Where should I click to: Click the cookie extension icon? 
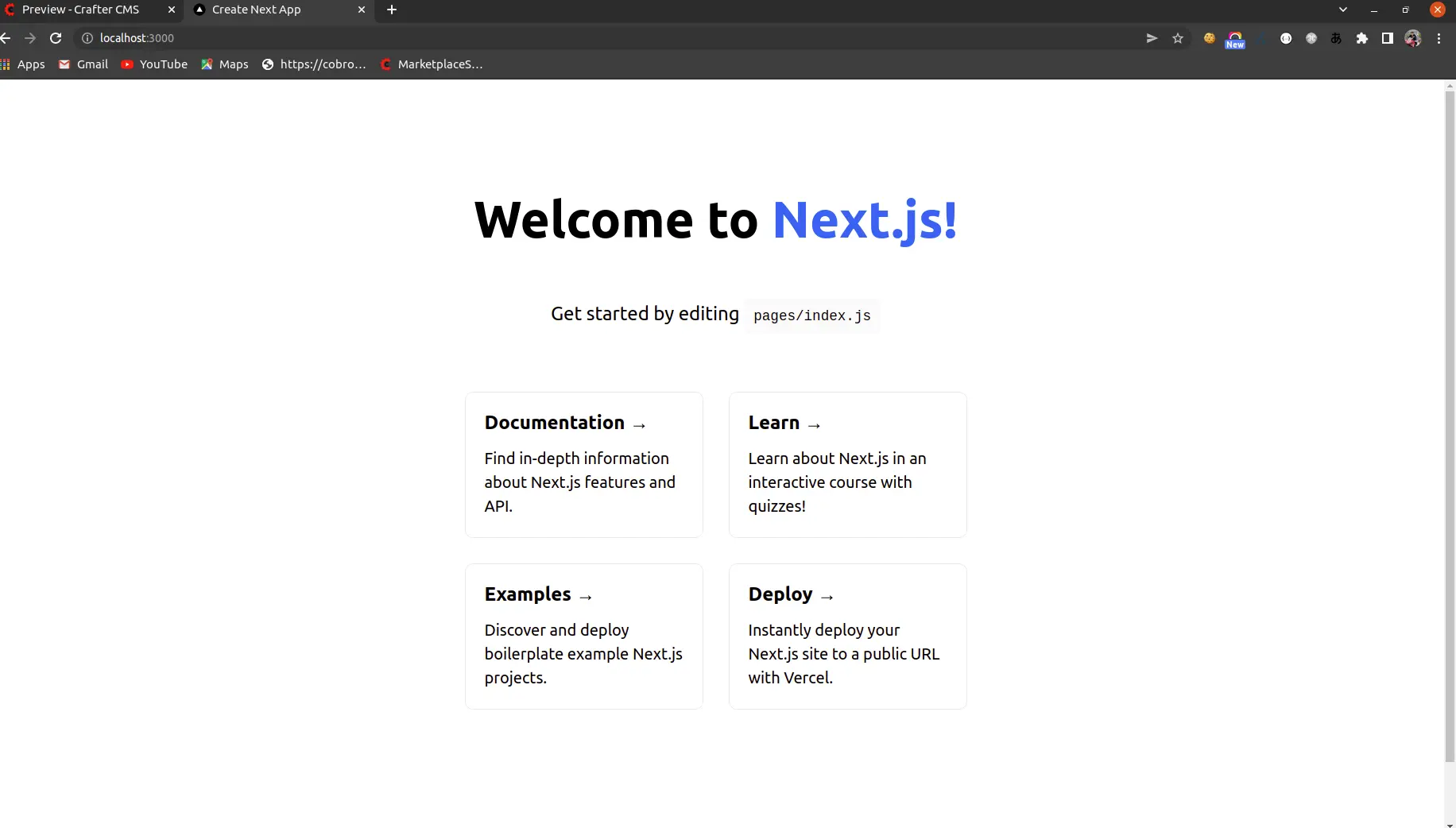tap(1209, 38)
